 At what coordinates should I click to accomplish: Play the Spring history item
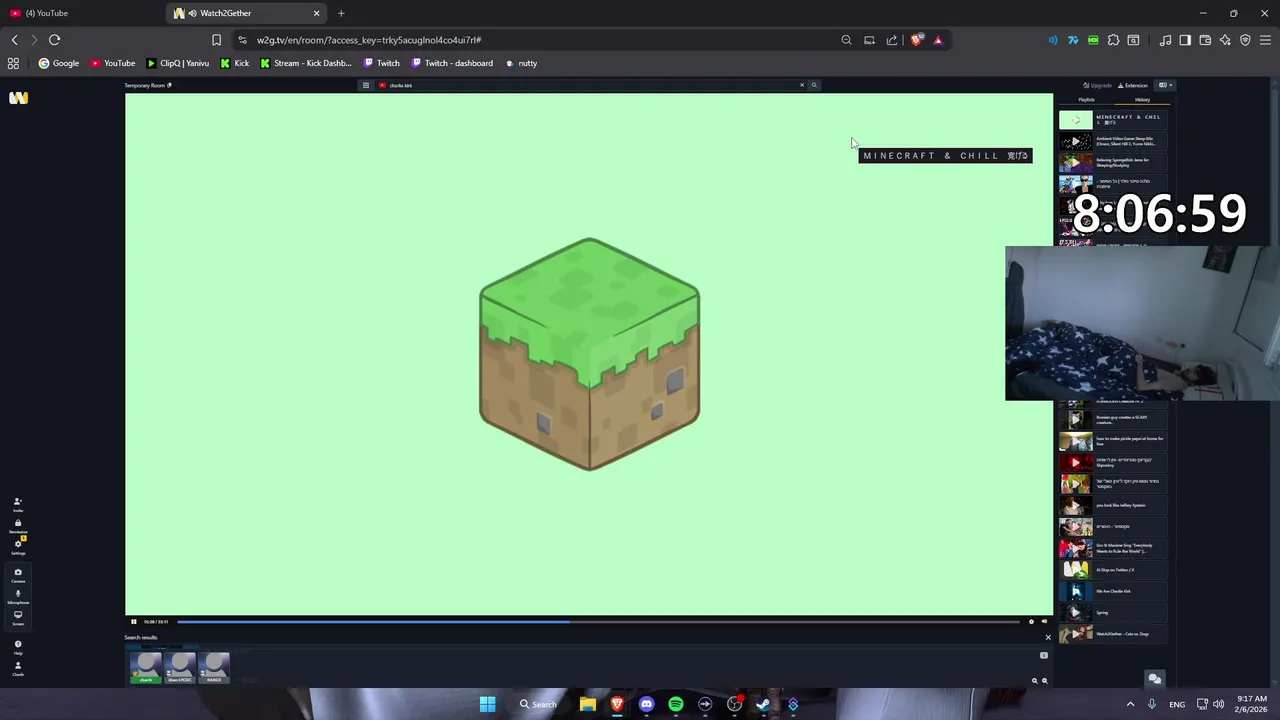coord(1113,612)
